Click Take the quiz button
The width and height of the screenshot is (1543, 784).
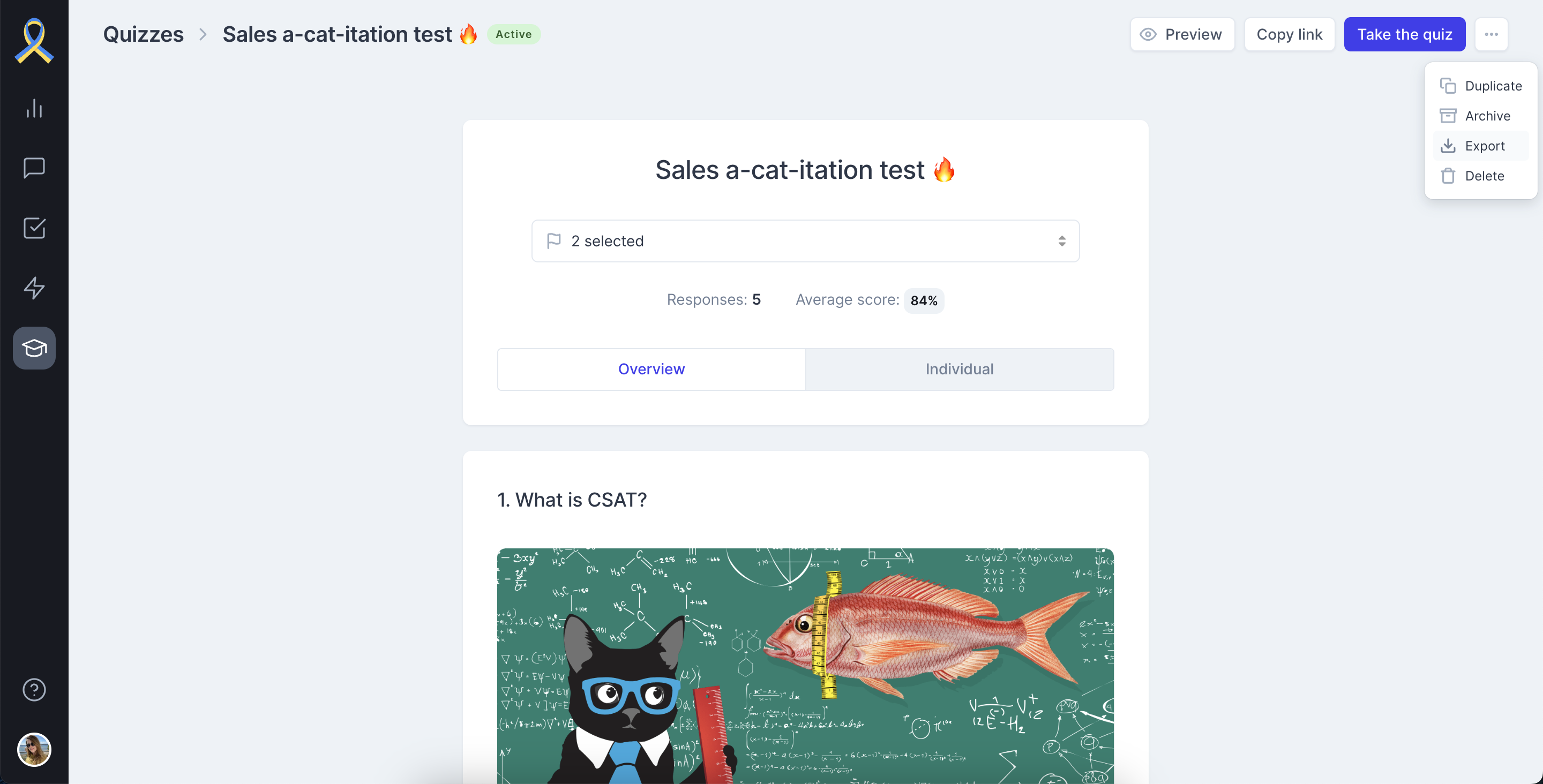pos(1405,34)
